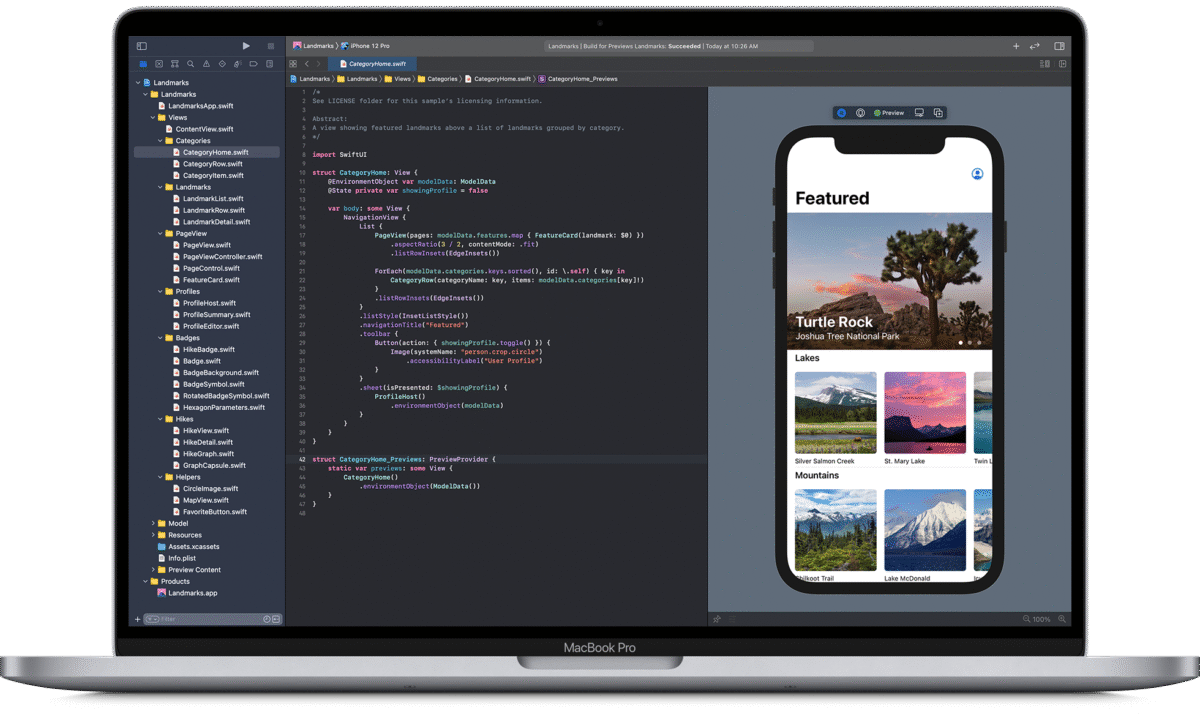Open the related items grid icon
Screen dimensions: 1200x714
293,63
